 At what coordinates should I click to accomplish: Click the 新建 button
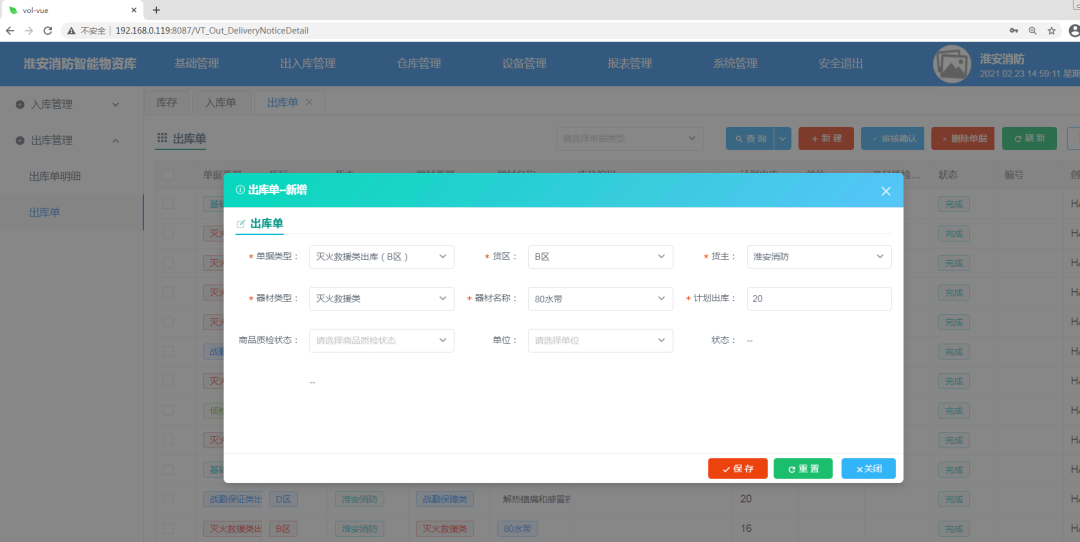tap(826, 138)
